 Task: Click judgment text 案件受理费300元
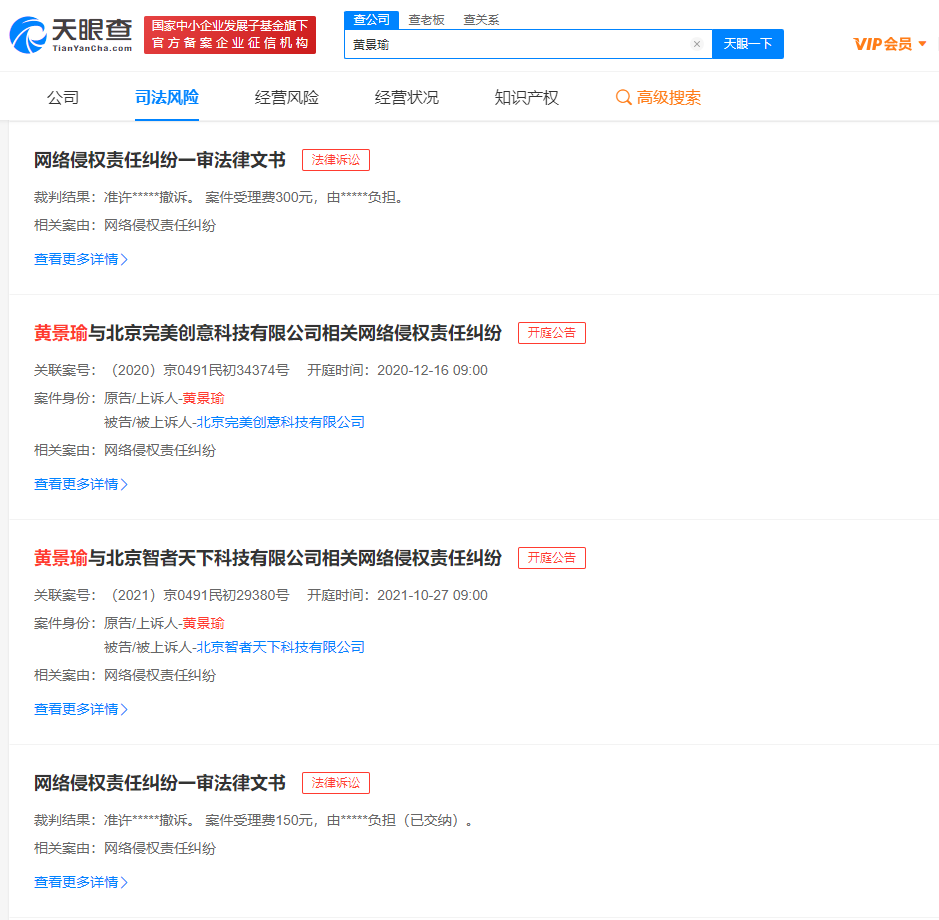259,197
